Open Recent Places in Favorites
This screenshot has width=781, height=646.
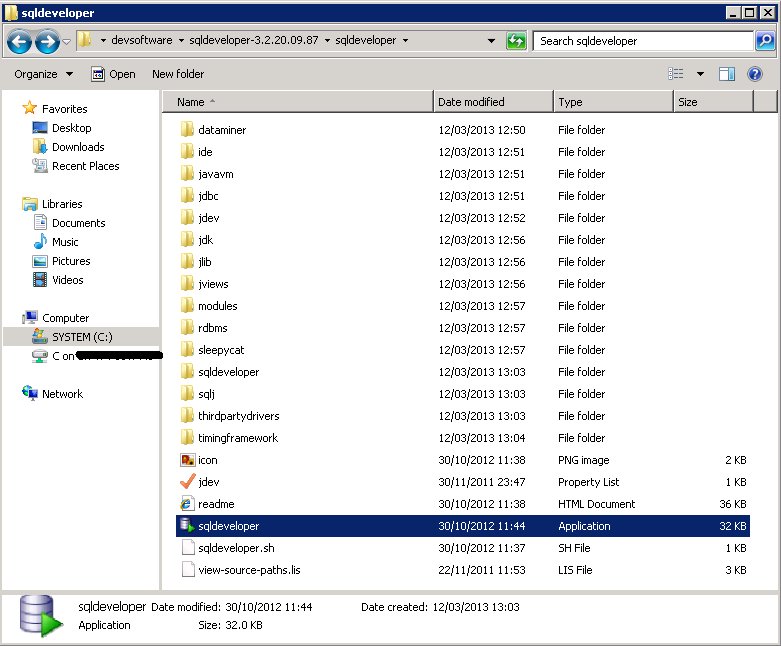coord(86,166)
